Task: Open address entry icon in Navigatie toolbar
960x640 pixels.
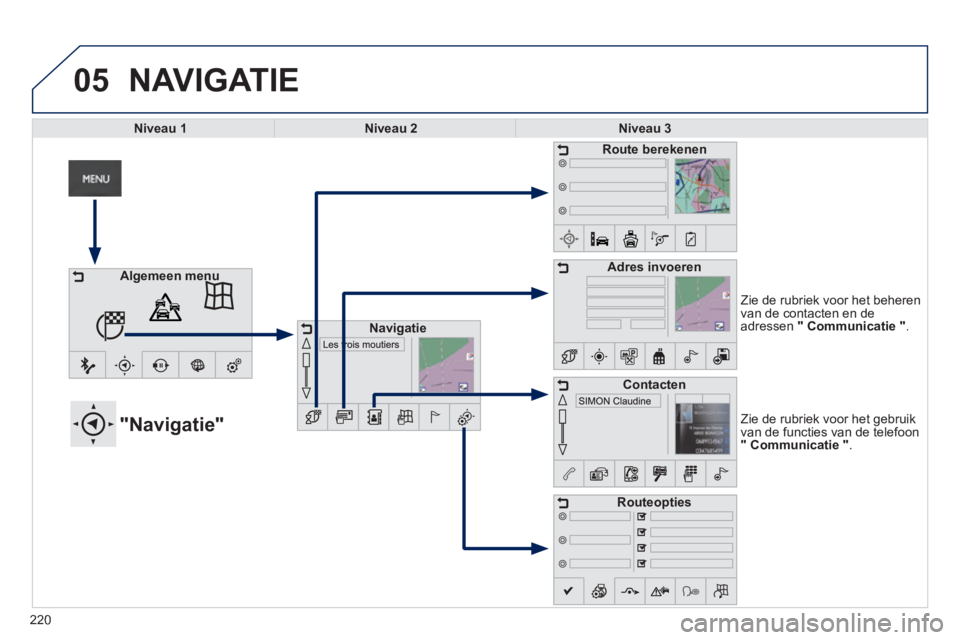Action: pos(343,417)
